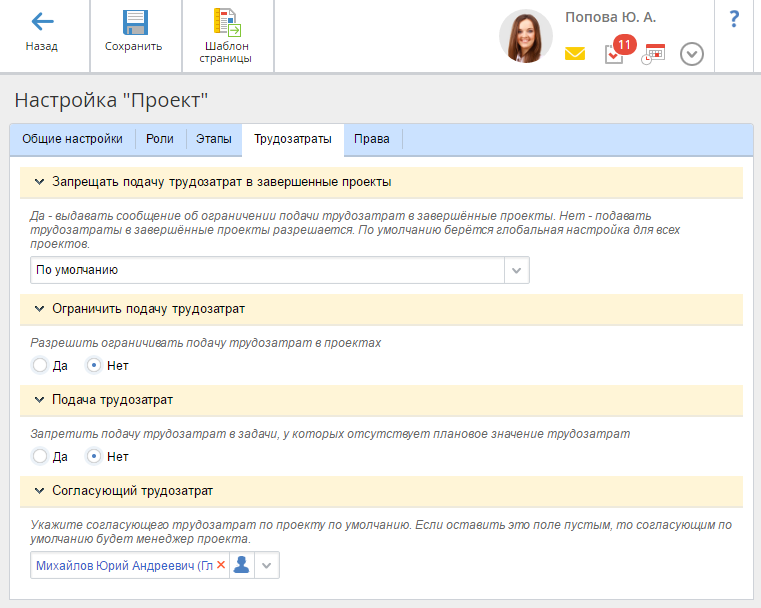761x608 pixels.
Task: Click the Back arrow icon
Action: point(42,22)
